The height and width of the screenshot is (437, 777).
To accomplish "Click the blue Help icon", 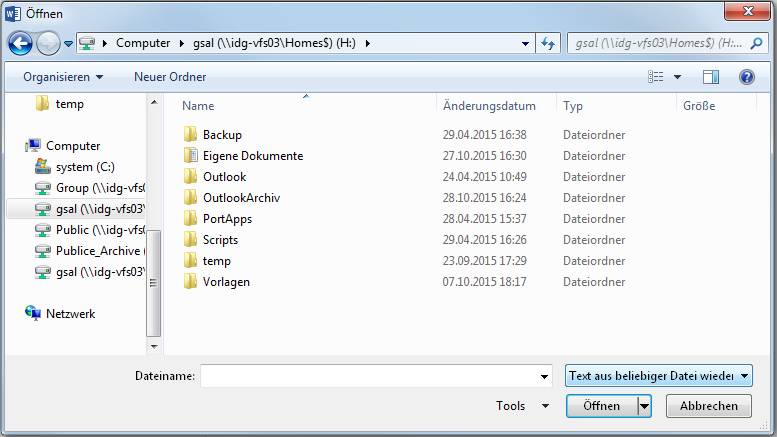I will [746, 77].
